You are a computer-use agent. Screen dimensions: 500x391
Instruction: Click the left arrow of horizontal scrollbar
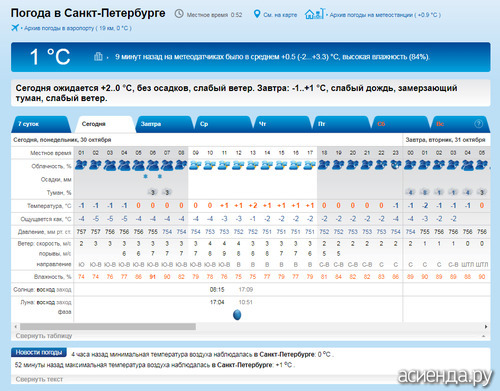tap(15, 326)
